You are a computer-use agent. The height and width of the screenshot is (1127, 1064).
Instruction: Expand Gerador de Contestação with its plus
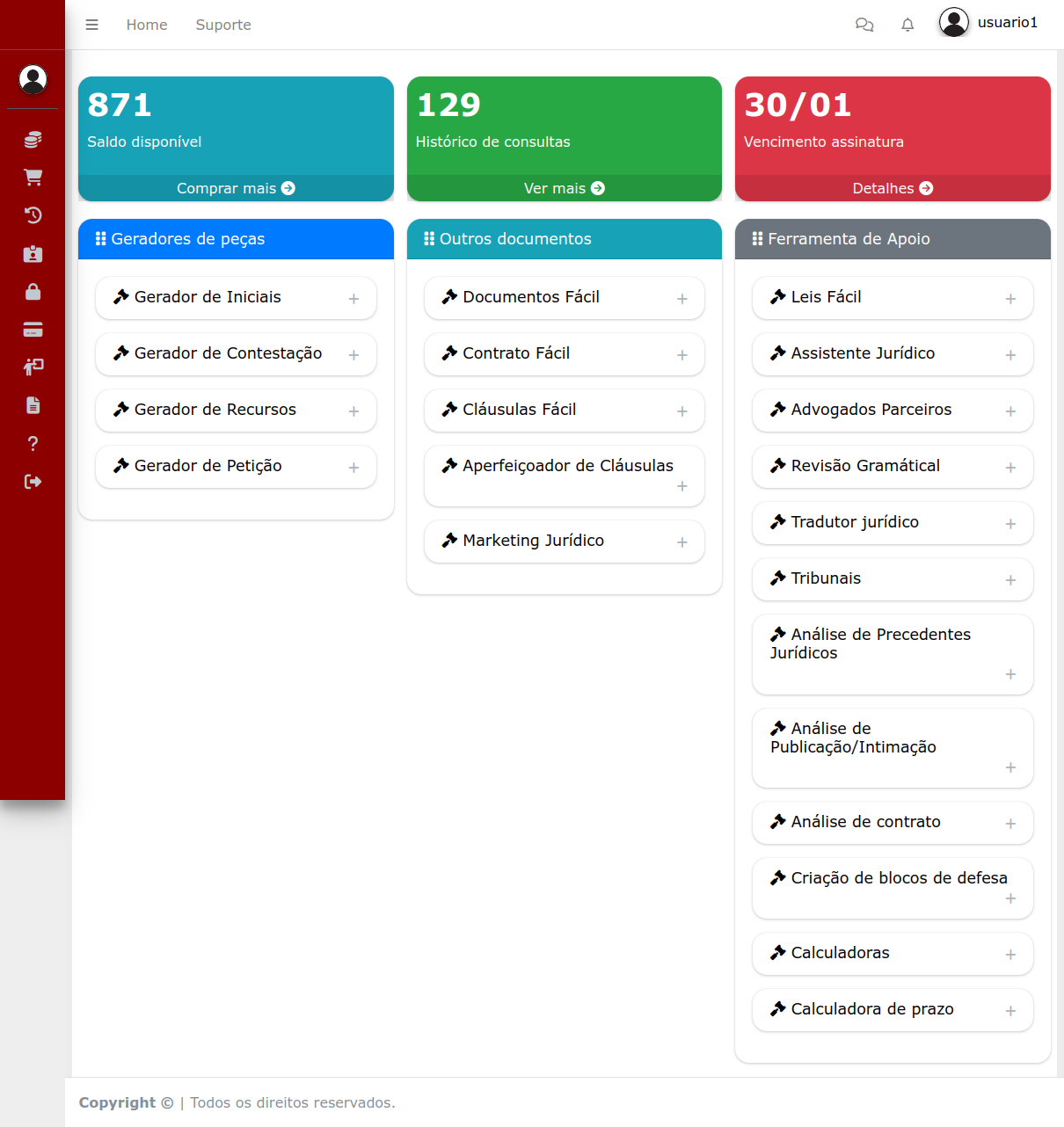tap(353, 355)
